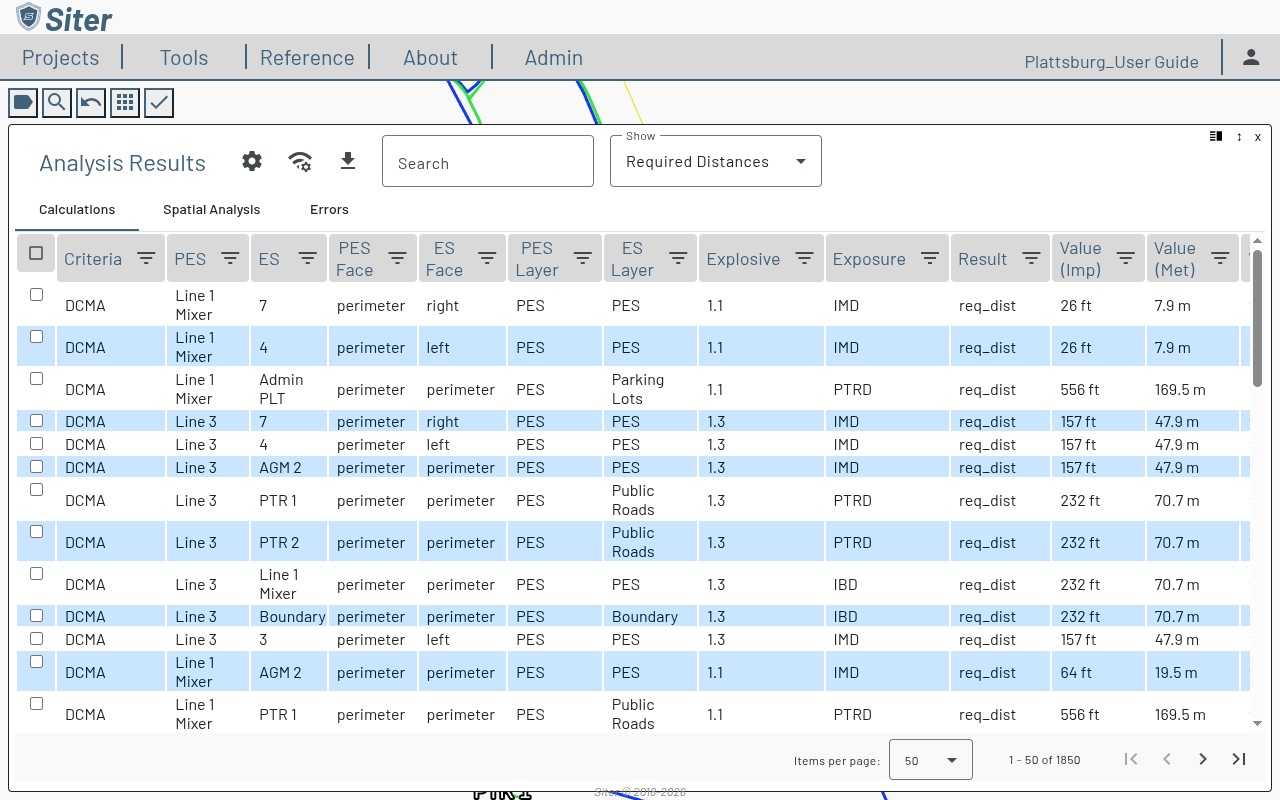Filter the Result column
The image size is (1280, 800).
click(1032, 258)
